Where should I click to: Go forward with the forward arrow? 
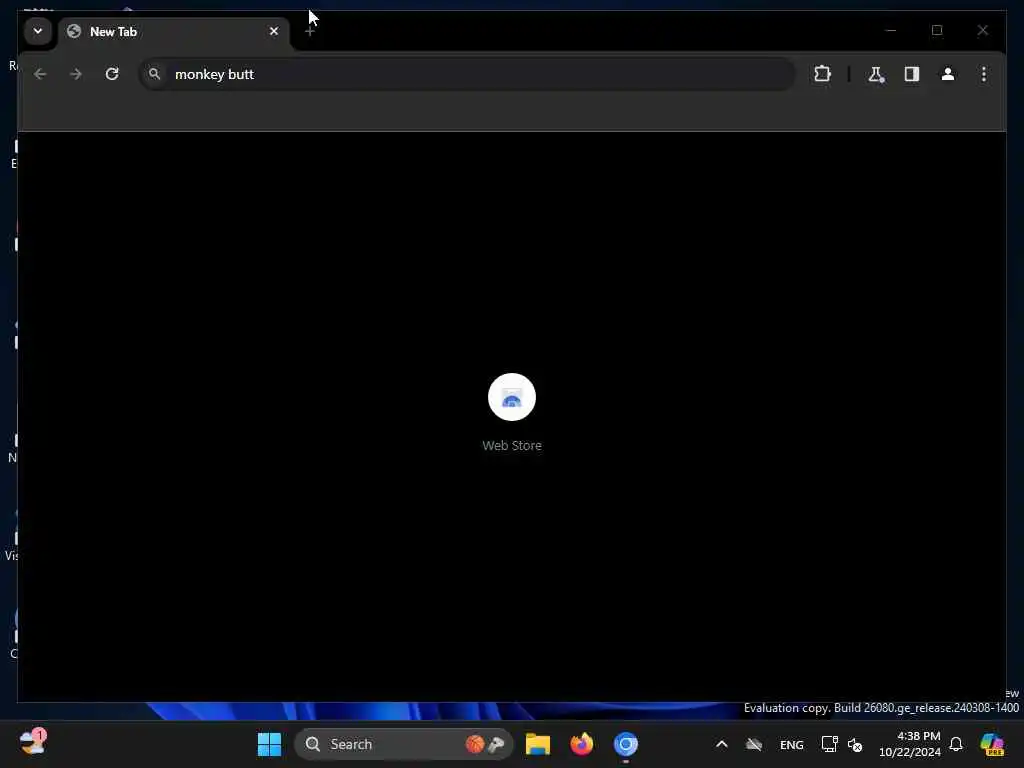pyautogui.click(x=76, y=74)
